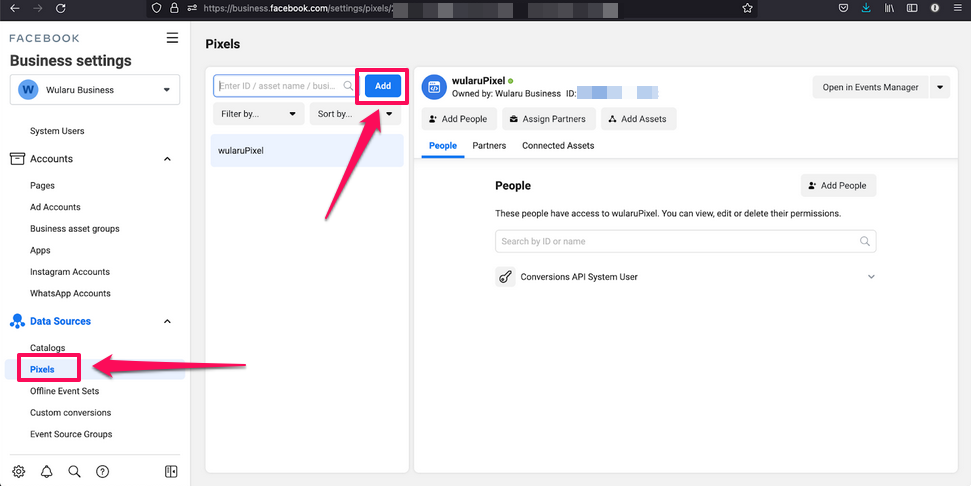Reload the current page
971x486 pixels.
click(61, 8)
